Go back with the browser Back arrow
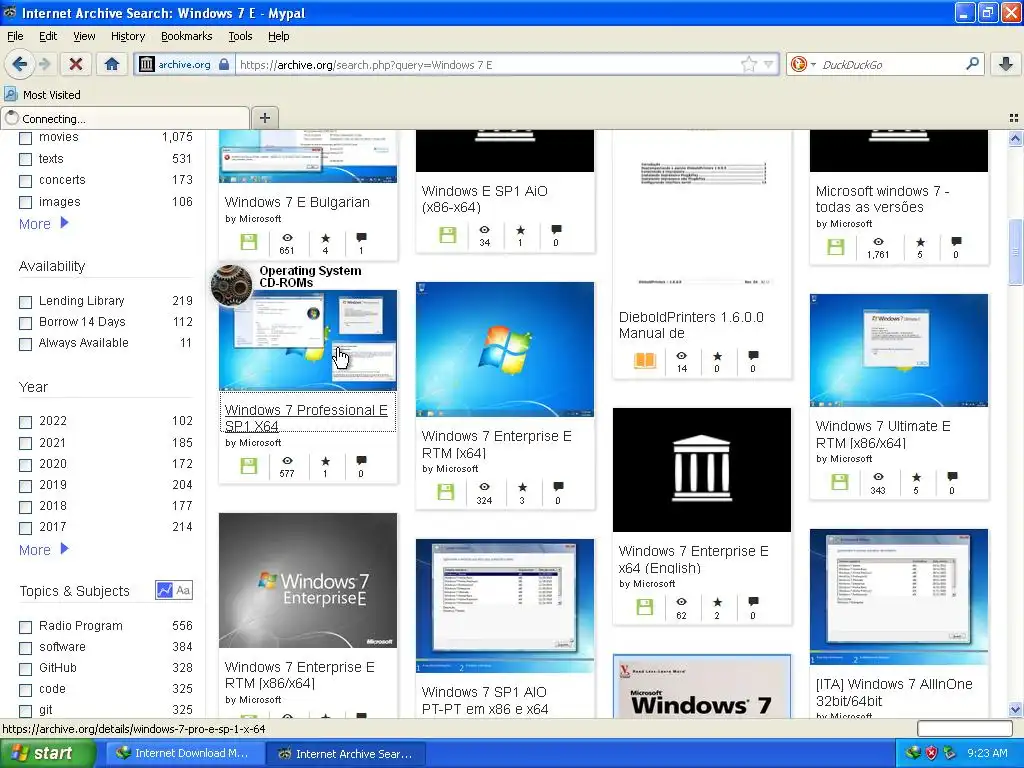Viewport: 1024px width, 768px height. coord(20,64)
